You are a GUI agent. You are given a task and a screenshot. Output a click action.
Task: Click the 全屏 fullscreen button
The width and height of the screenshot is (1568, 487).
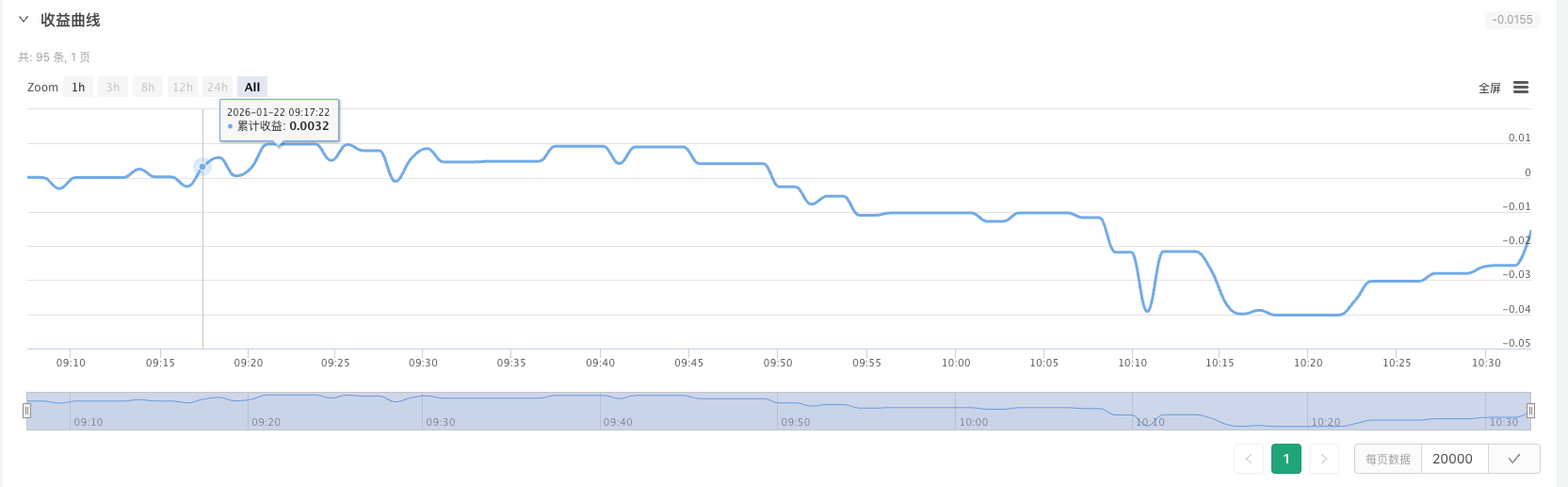(x=1489, y=89)
